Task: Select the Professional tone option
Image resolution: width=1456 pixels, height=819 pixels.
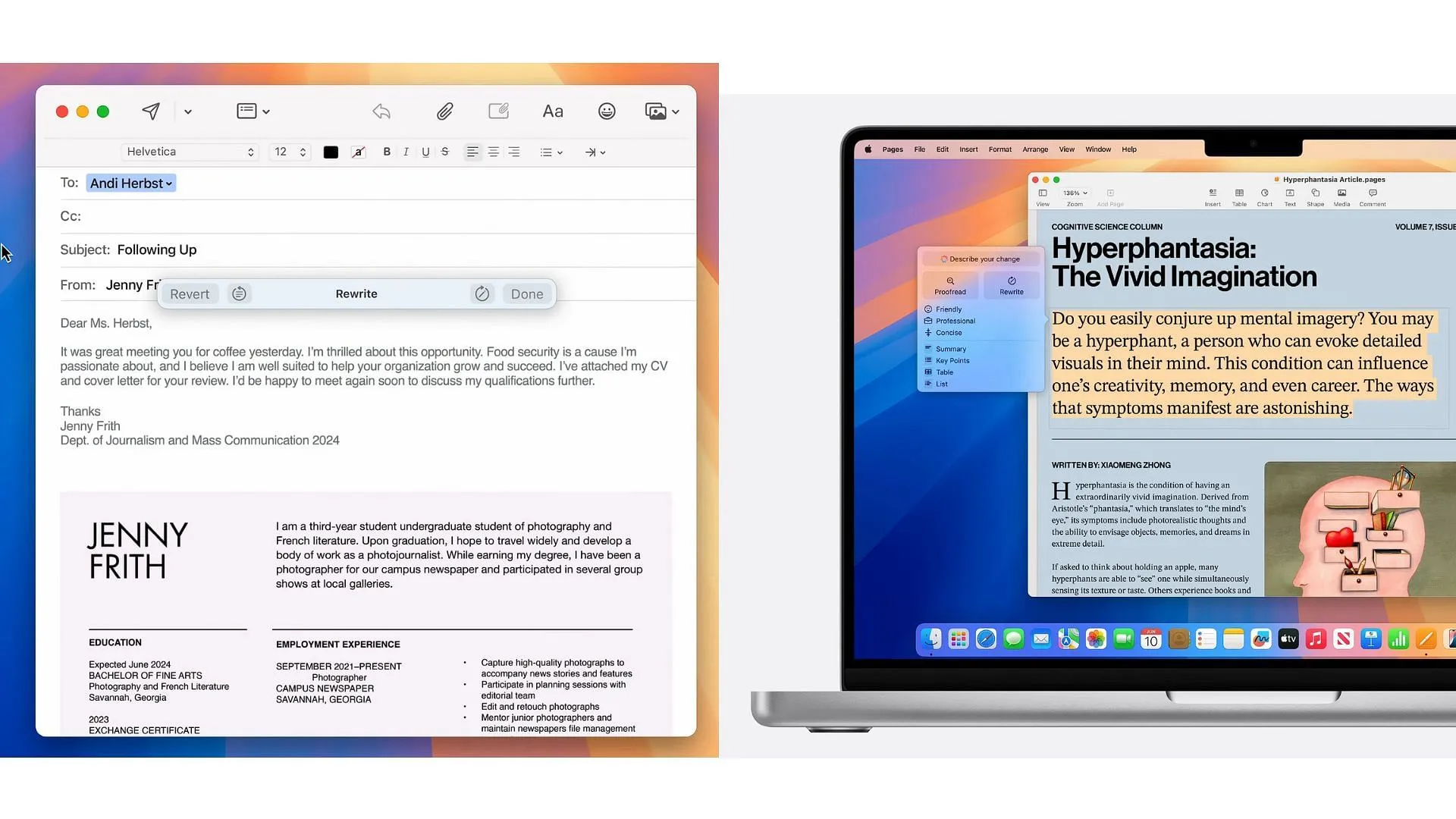Action: [956, 320]
